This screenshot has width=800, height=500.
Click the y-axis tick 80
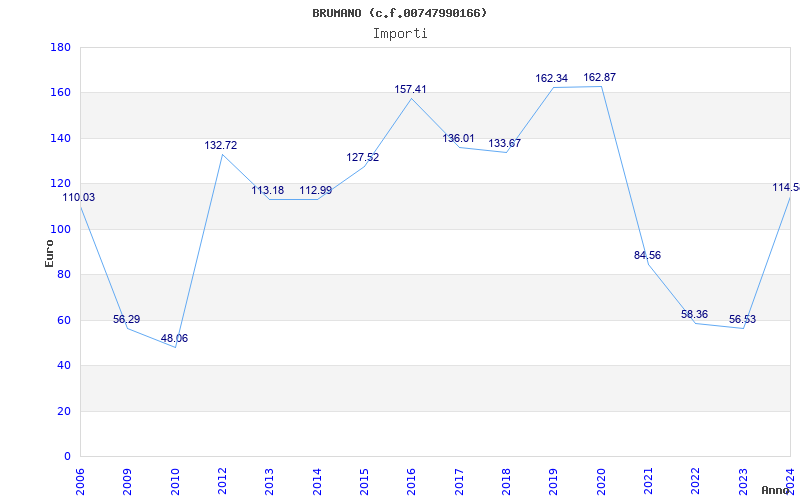click(x=63, y=274)
